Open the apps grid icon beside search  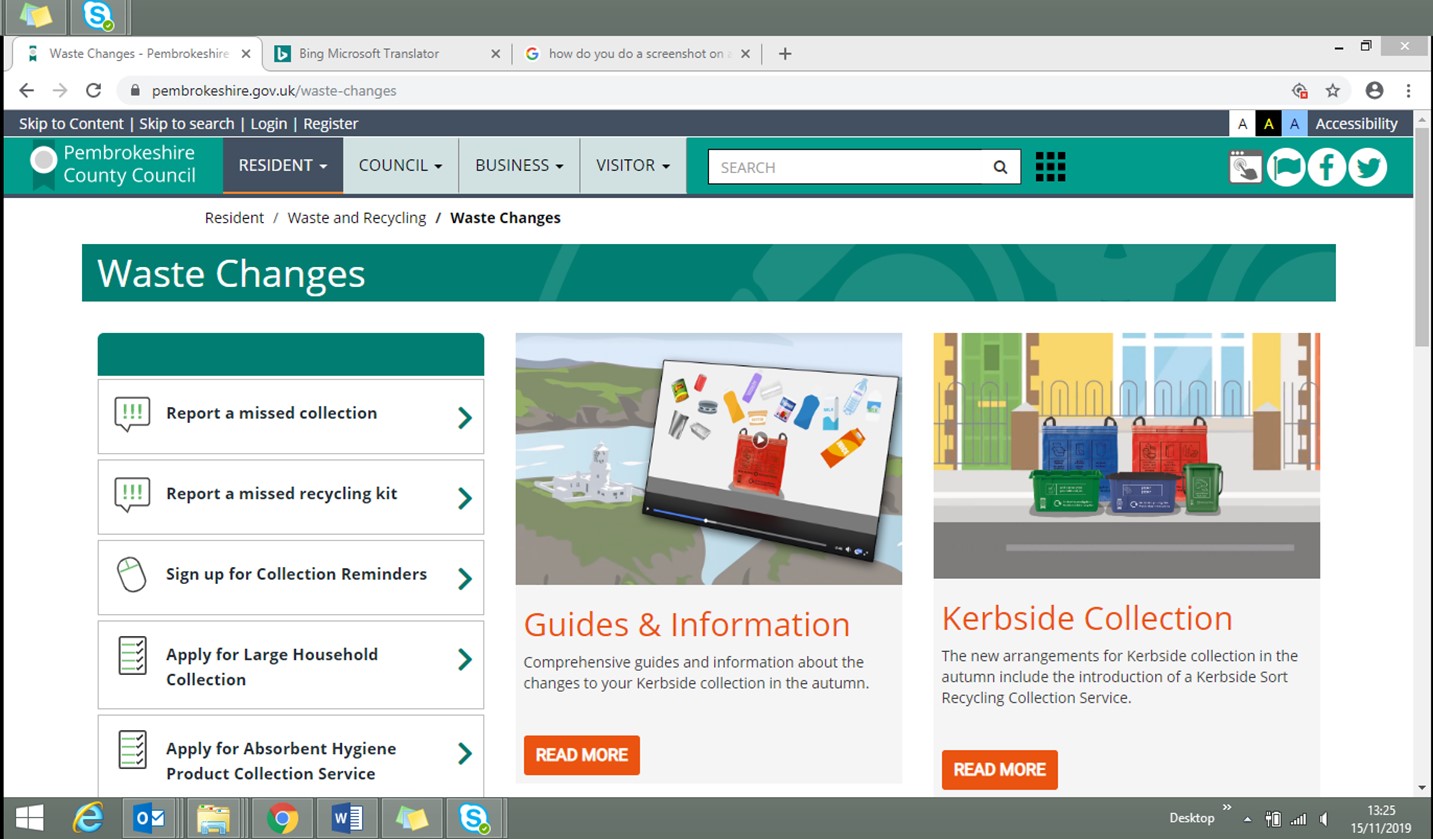click(x=1049, y=166)
